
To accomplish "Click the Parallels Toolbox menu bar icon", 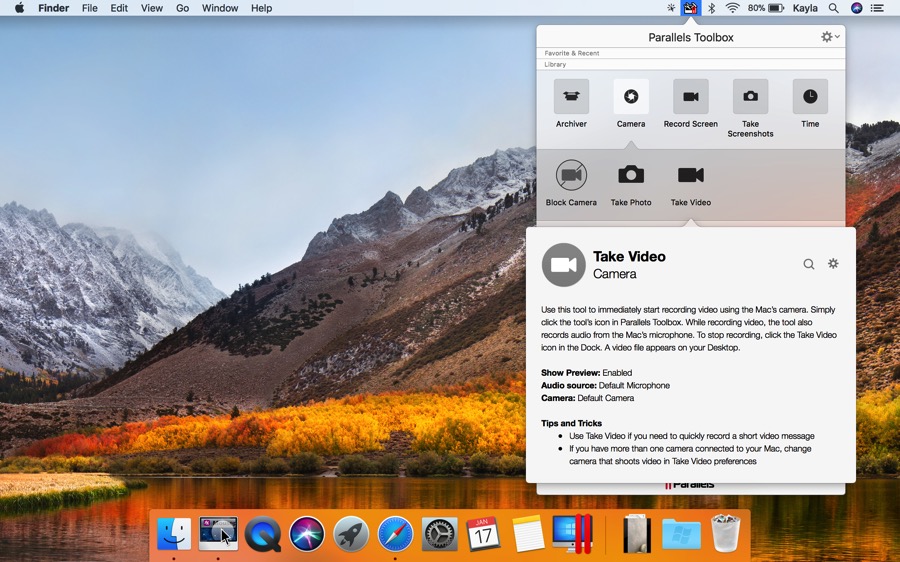I will [x=690, y=8].
